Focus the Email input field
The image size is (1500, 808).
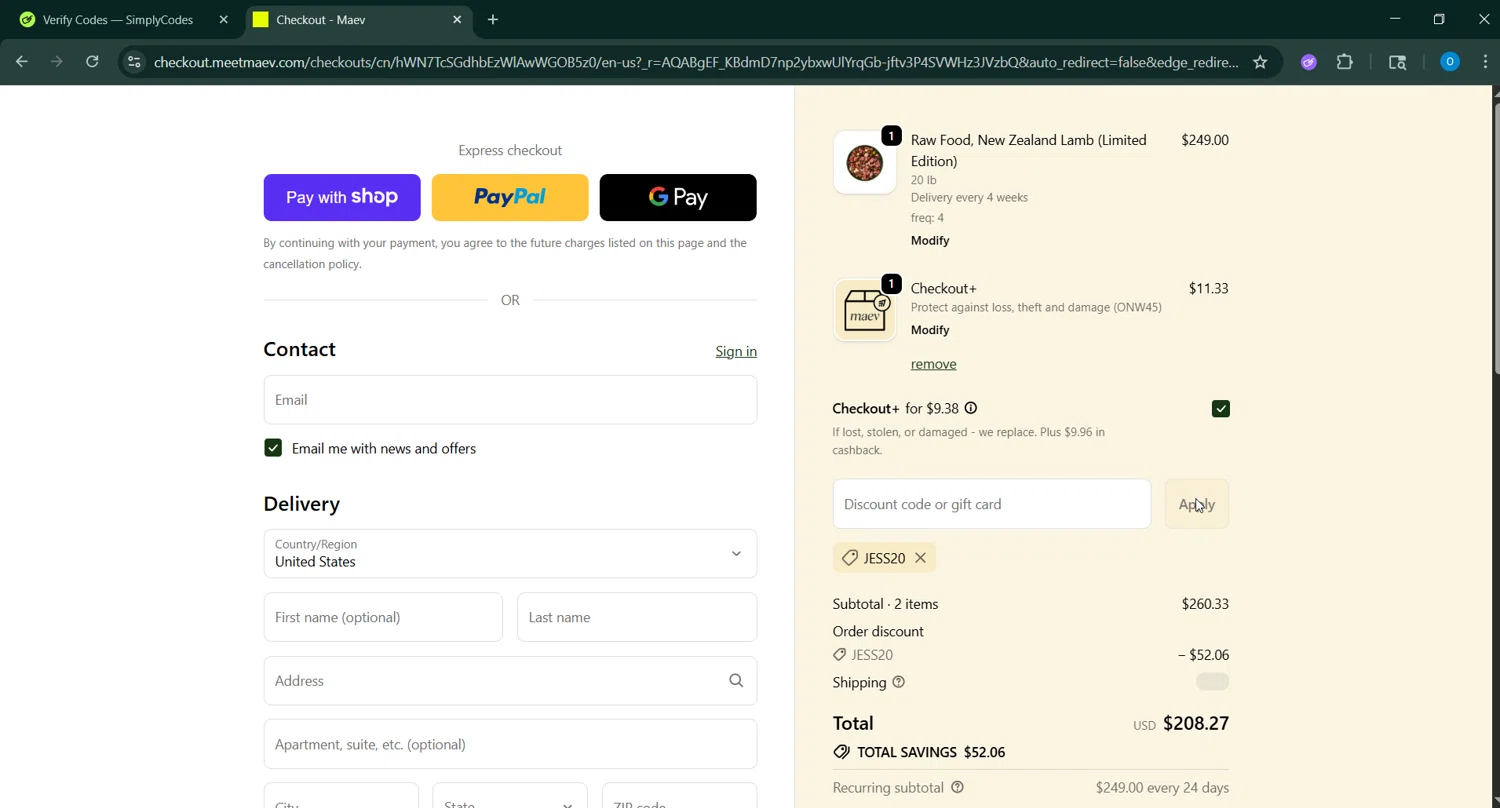(510, 399)
